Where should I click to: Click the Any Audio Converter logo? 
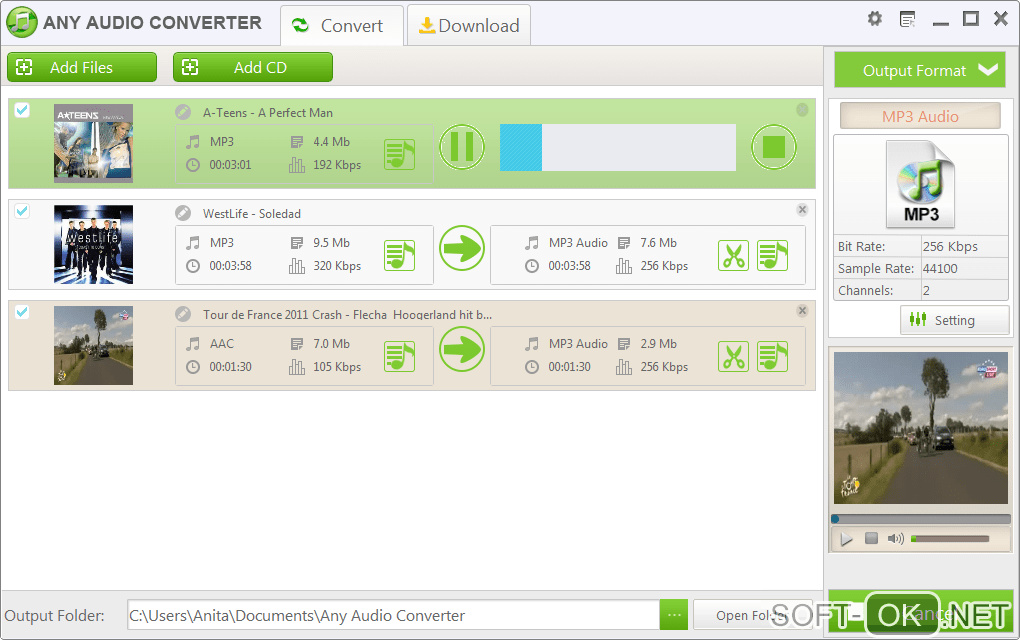[21, 22]
